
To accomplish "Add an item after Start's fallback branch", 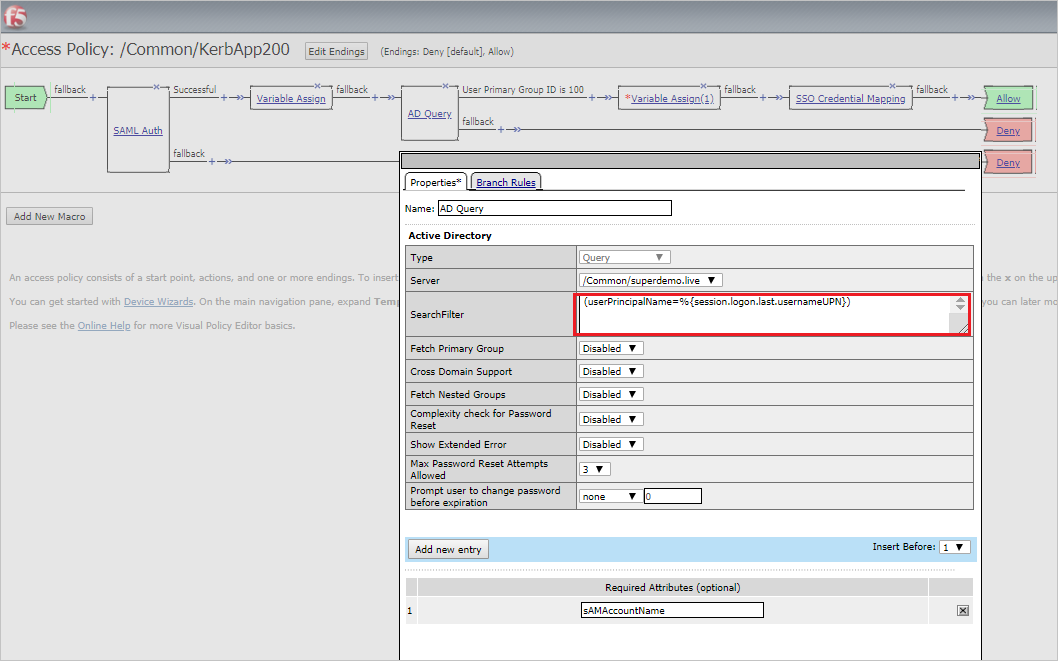I will click(x=93, y=97).
